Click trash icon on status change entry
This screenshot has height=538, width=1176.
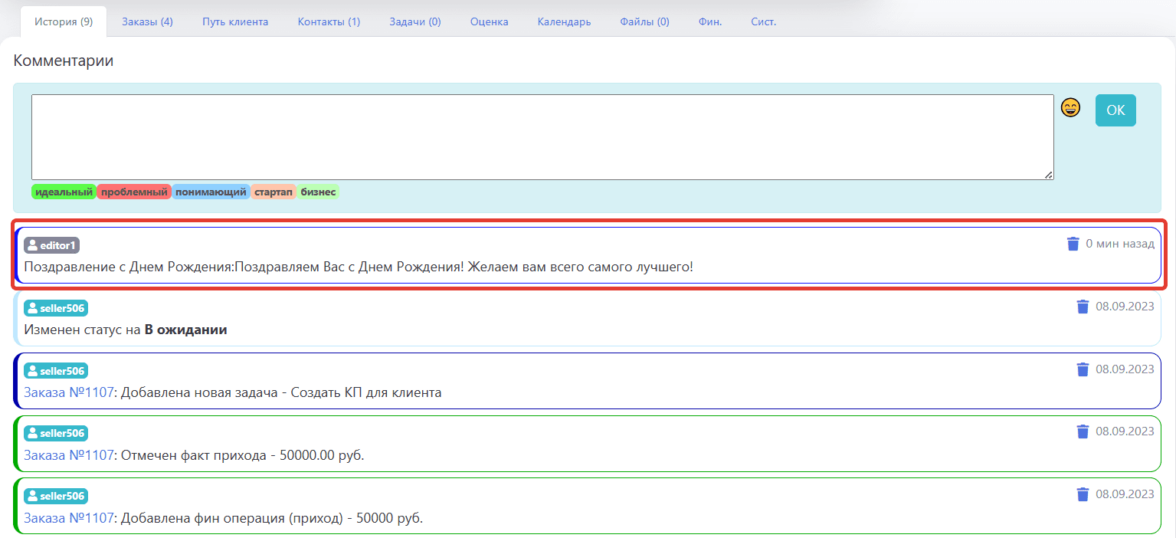[x=1083, y=306]
